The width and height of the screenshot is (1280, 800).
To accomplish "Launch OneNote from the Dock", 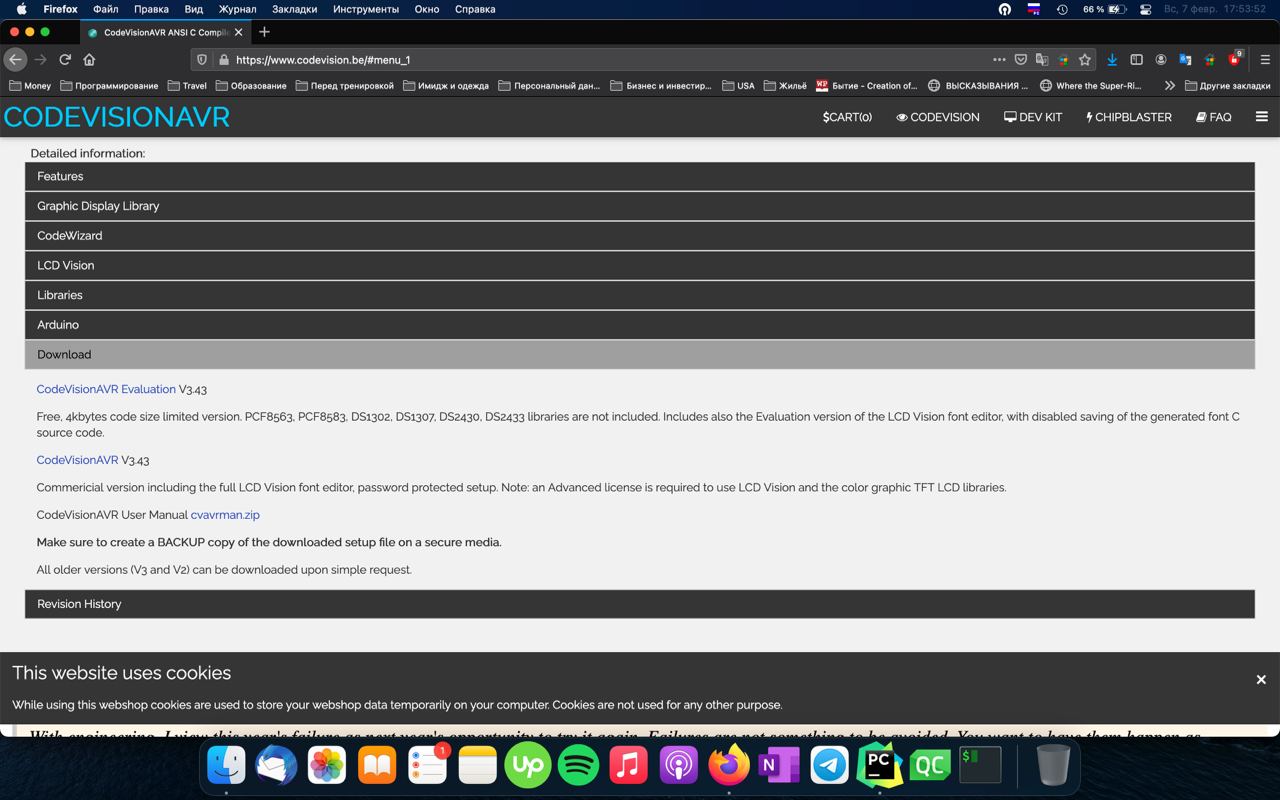I will 779,766.
